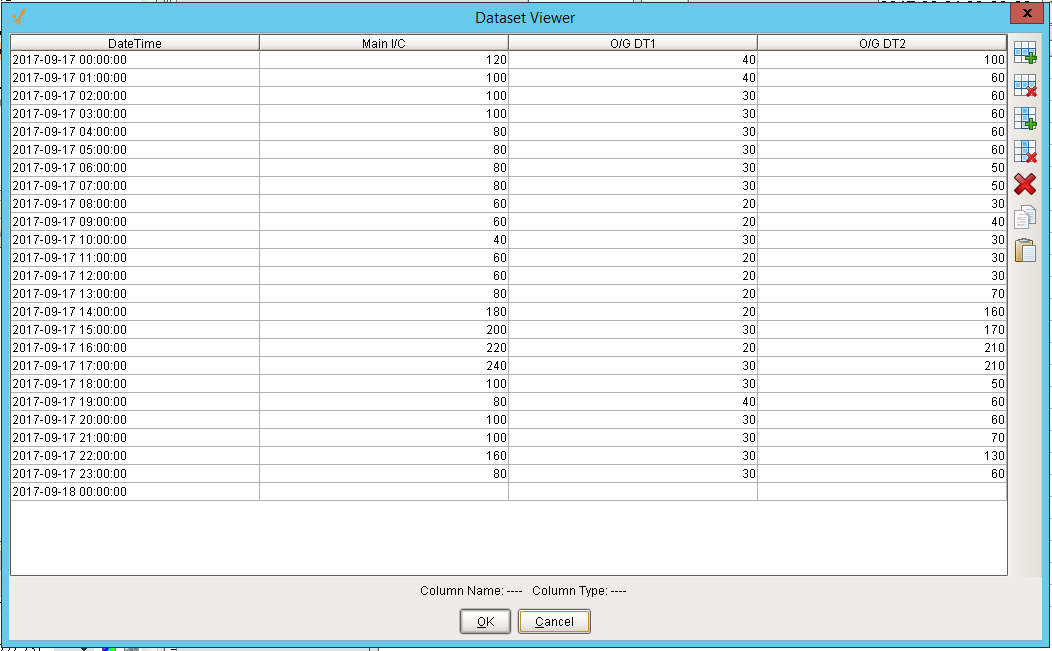This screenshot has height=651, width=1052.
Task: Click the Add Row icon
Action: point(1024,52)
